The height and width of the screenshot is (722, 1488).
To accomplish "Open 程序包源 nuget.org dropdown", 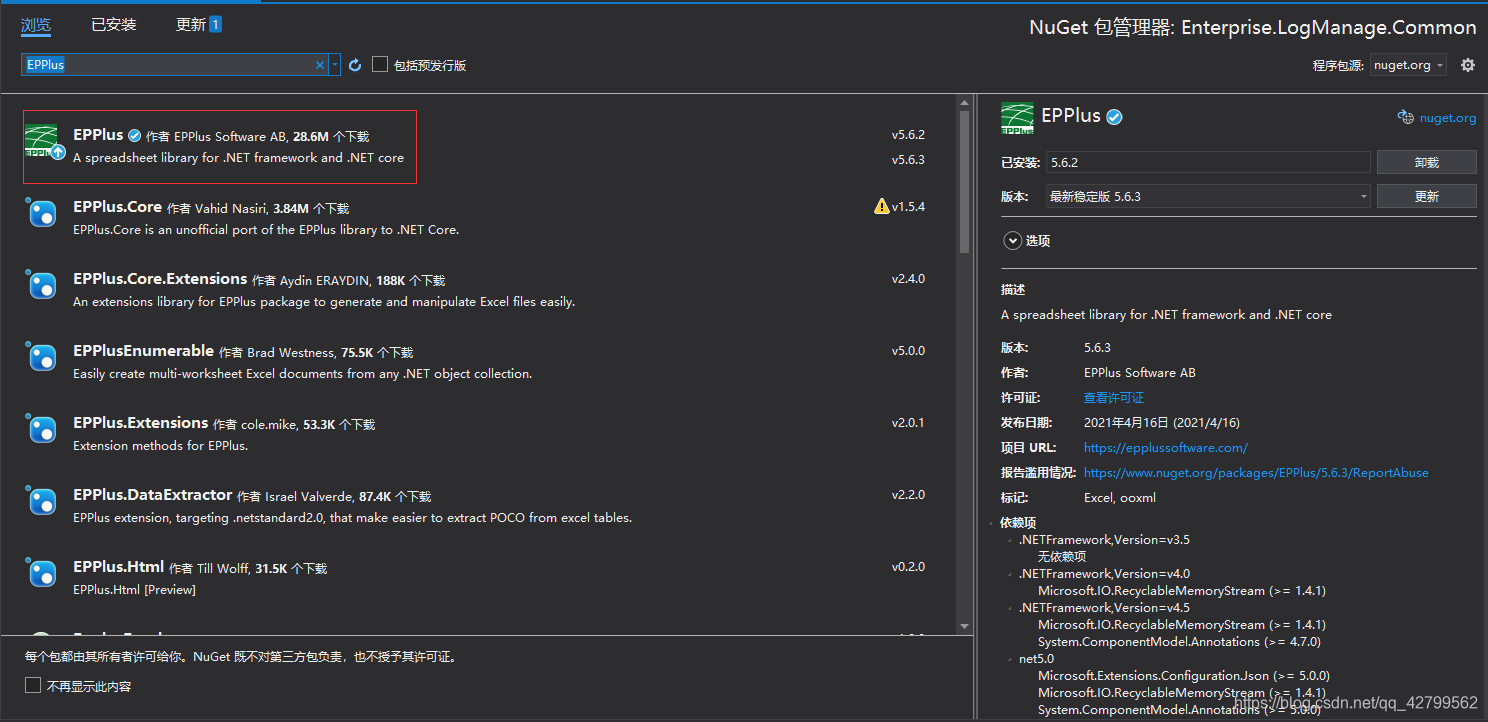I will pyautogui.click(x=1408, y=65).
